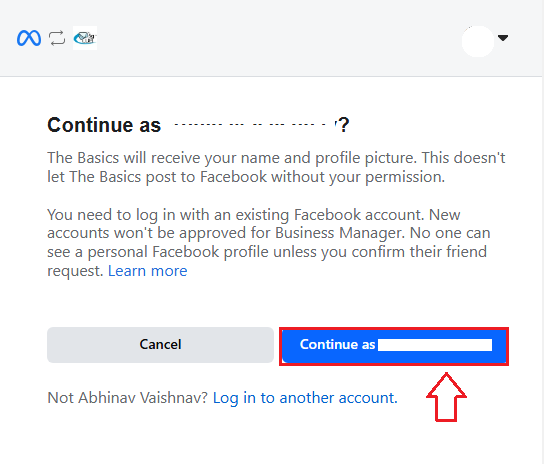Click the Not Abhinav Vaishnav? text

coord(127,398)
